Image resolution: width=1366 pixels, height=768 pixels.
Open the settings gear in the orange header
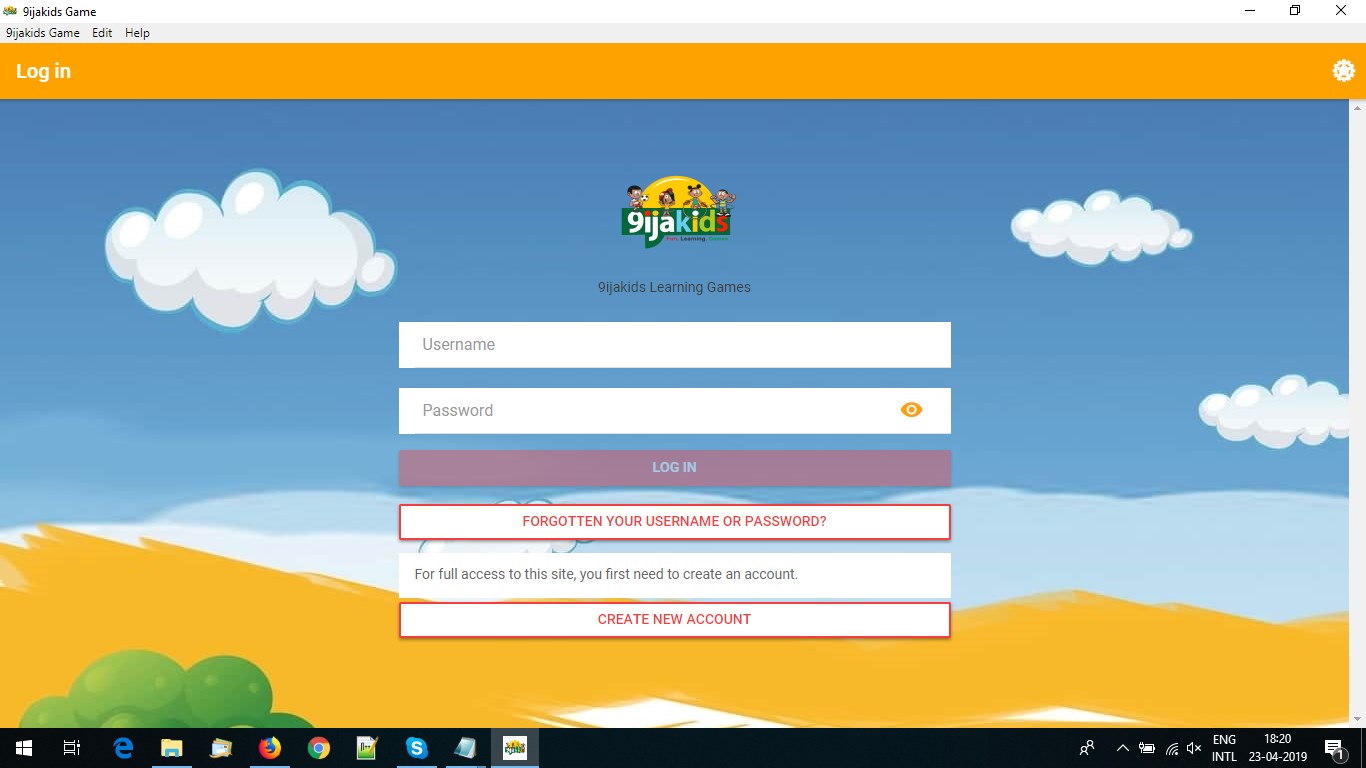(1343, 71)
